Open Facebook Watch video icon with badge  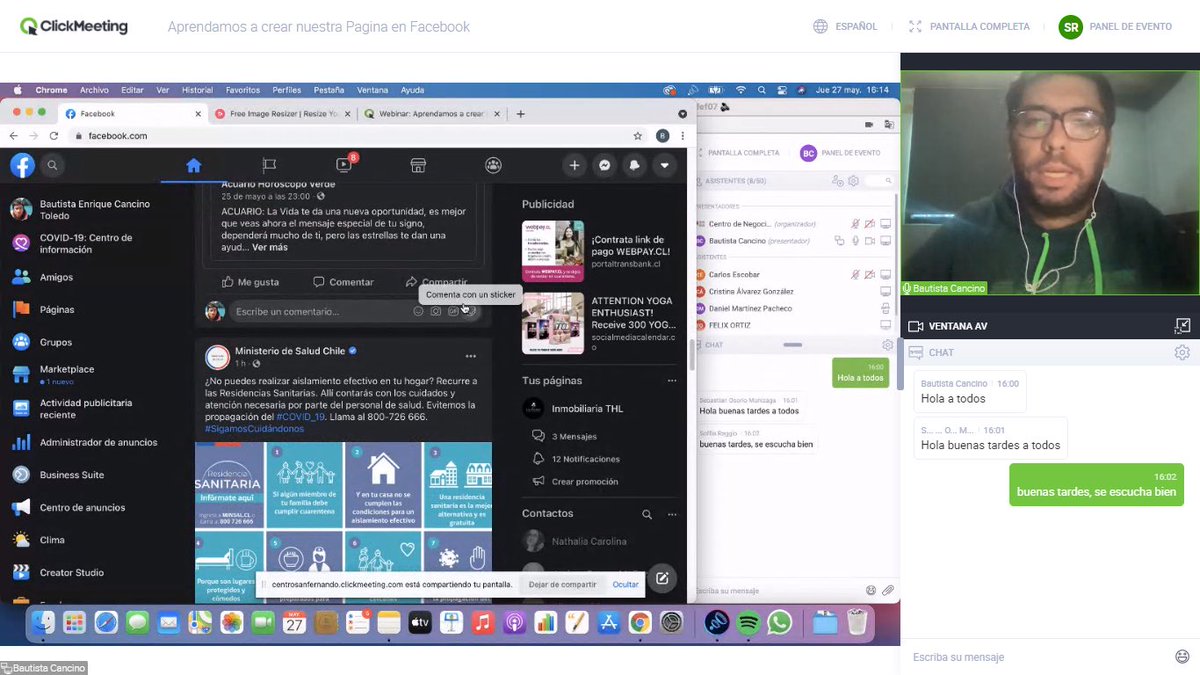pyautogui.click(x=344, y=165)
